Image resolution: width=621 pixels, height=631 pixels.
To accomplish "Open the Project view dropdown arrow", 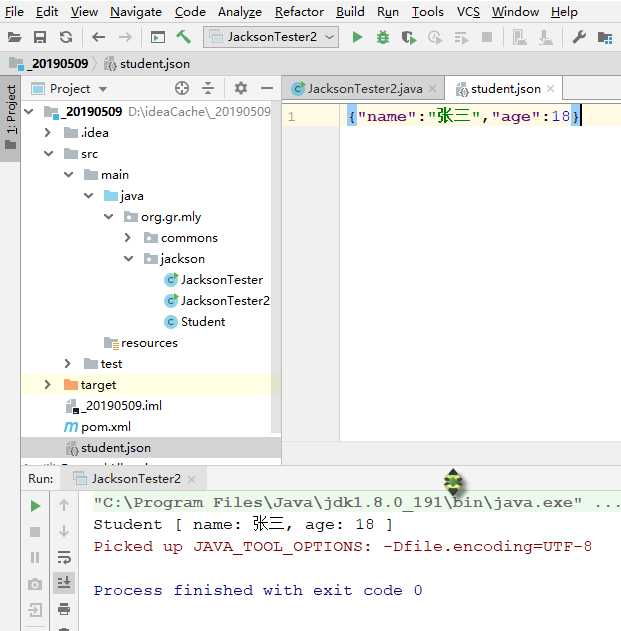I will click(103, 89).
